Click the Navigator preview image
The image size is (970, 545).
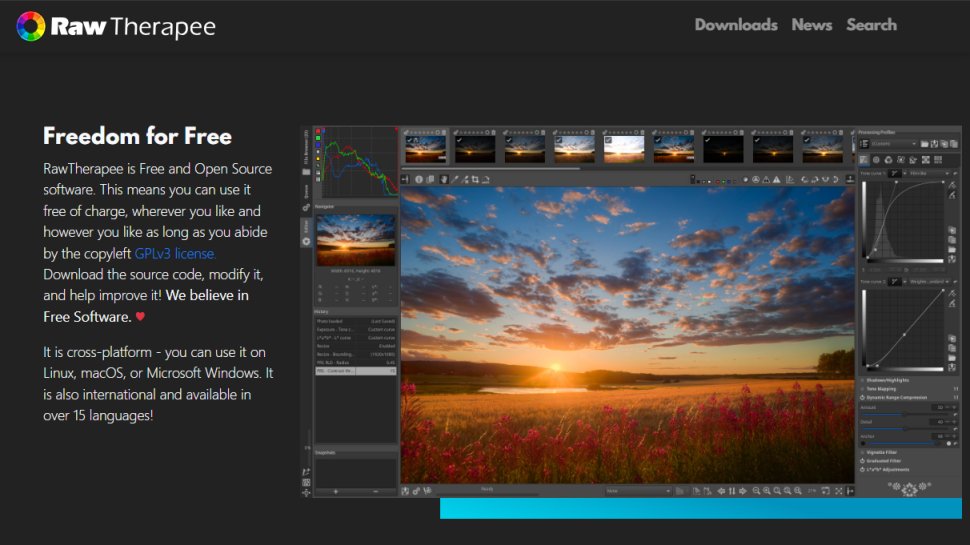point(356,240)
